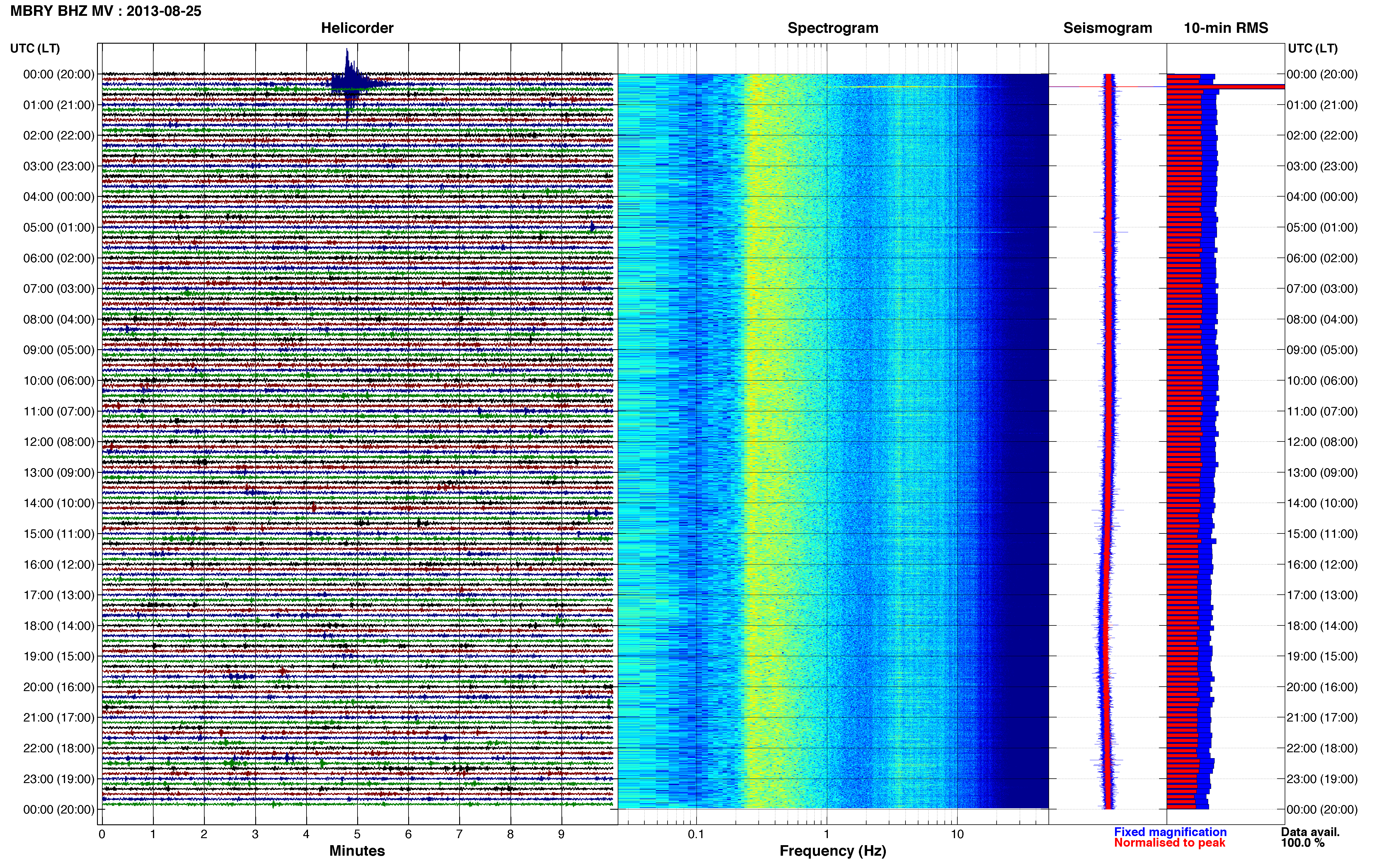Click the '10-min RMS' panel heading
1389x868 pixels.
click(x=1226, y=28)
